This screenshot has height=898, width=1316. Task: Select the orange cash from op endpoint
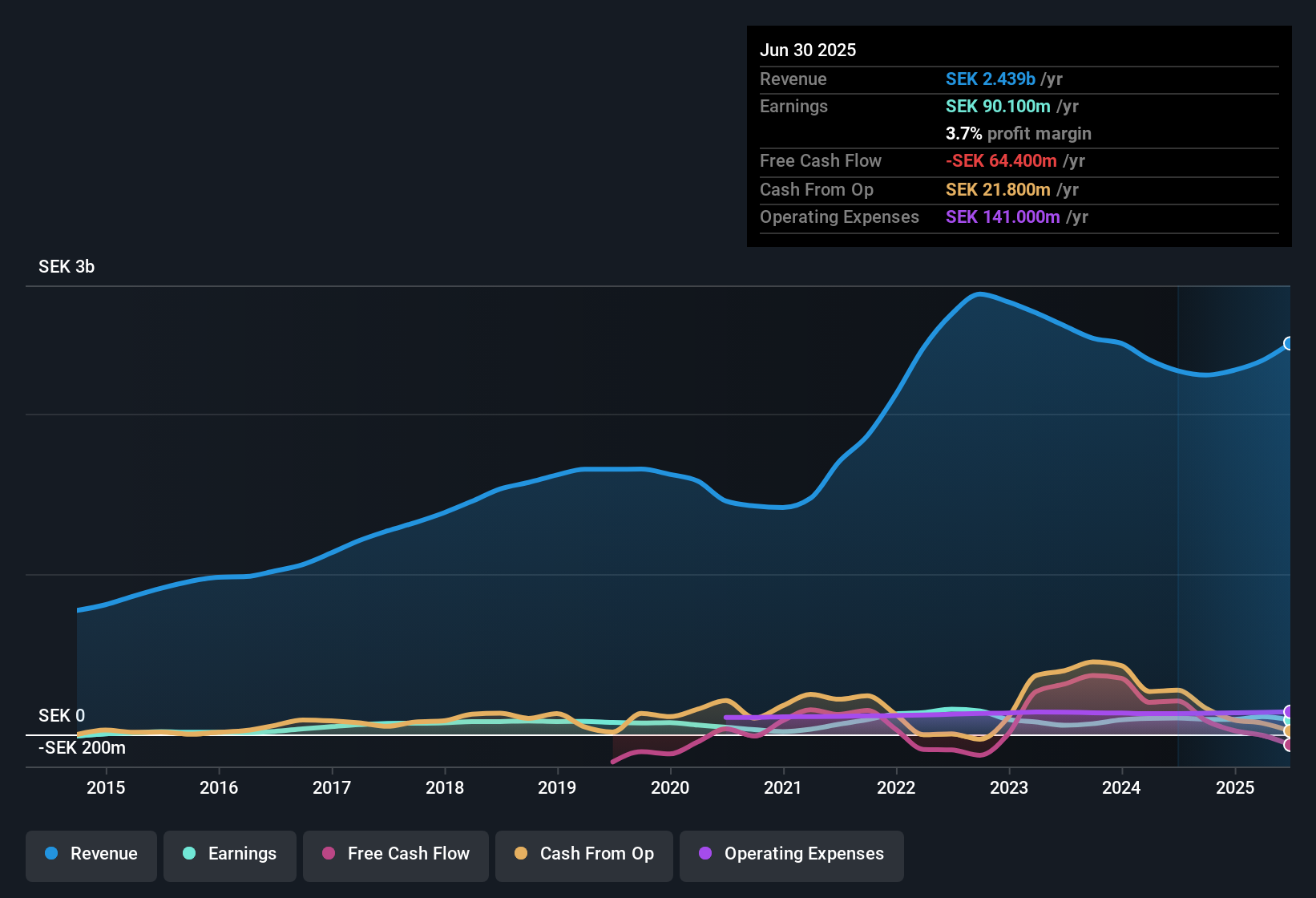(1289, 731)
